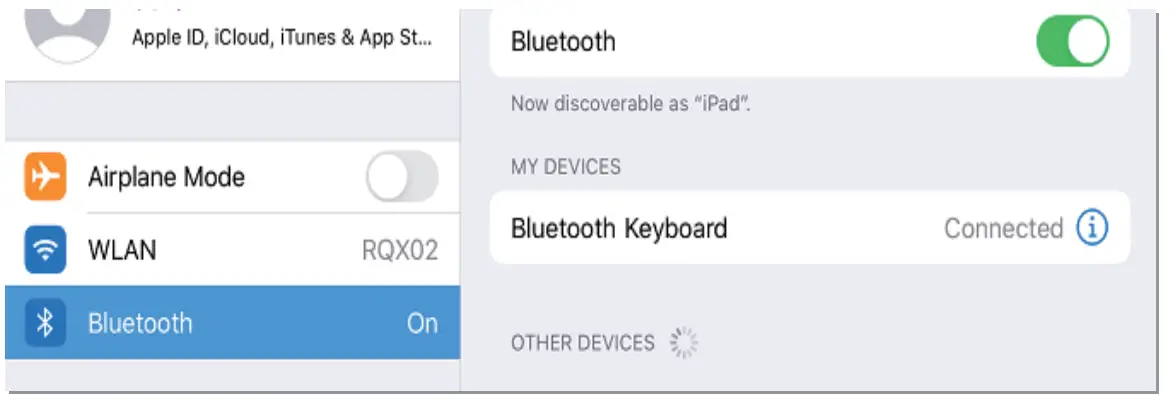Click the MY DEVICES section header
The width and height of the screenshot is (1175, 415).
565,166
